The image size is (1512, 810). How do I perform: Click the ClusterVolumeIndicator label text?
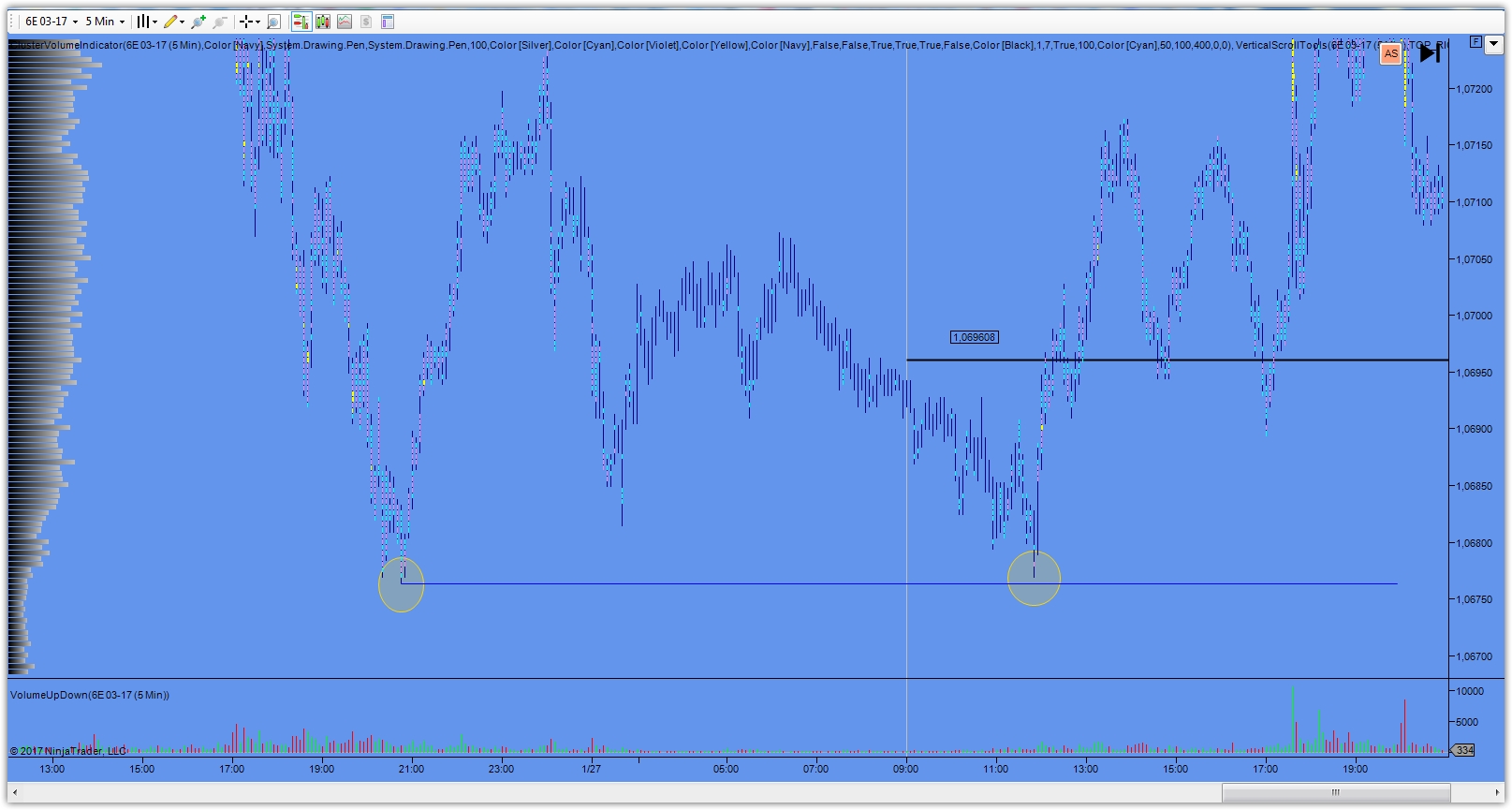(x=66, y=45)
